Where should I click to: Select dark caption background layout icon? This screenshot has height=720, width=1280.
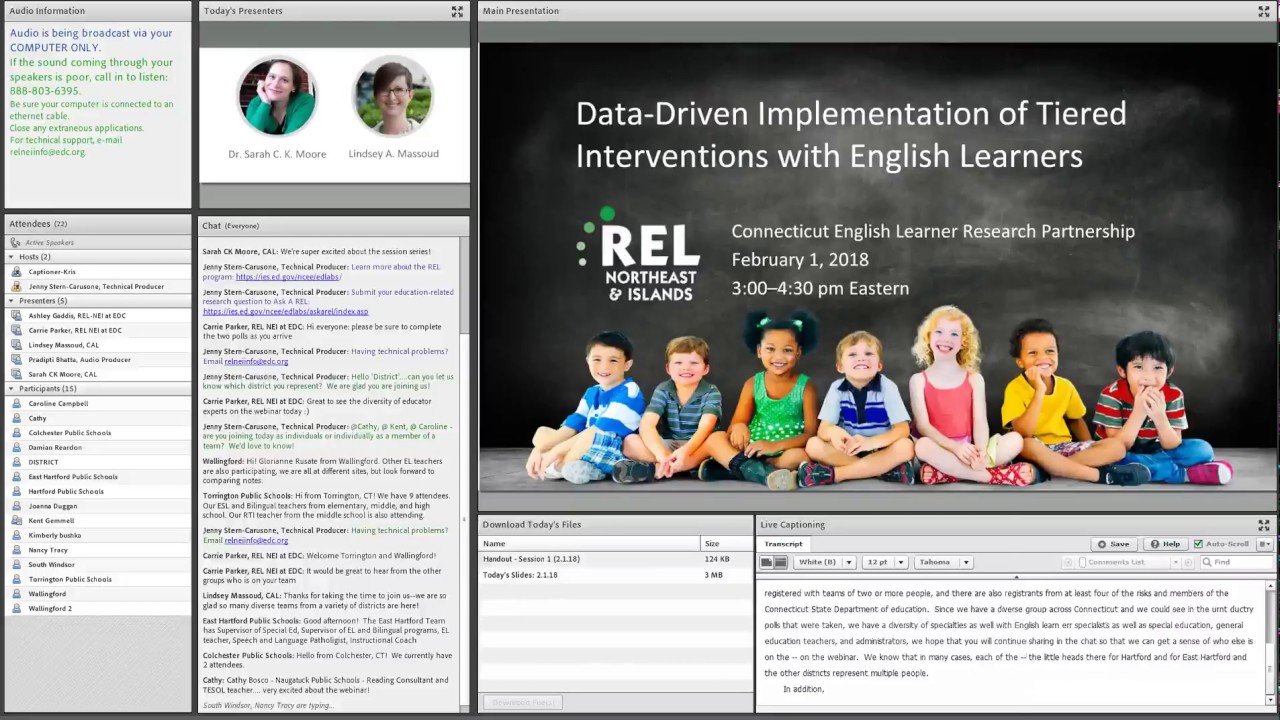point(781,563)
